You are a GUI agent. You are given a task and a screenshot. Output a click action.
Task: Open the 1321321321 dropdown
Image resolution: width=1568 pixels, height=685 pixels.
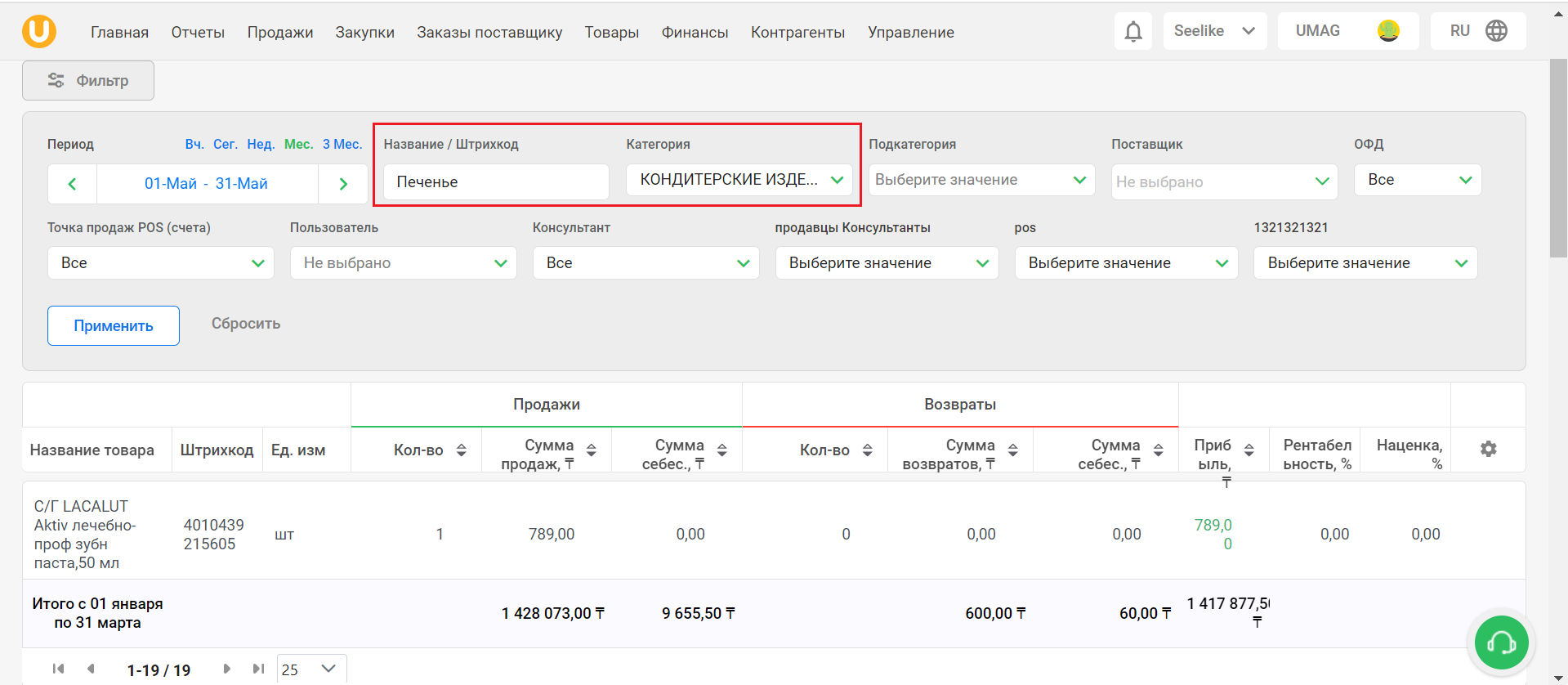(1366, 263)
